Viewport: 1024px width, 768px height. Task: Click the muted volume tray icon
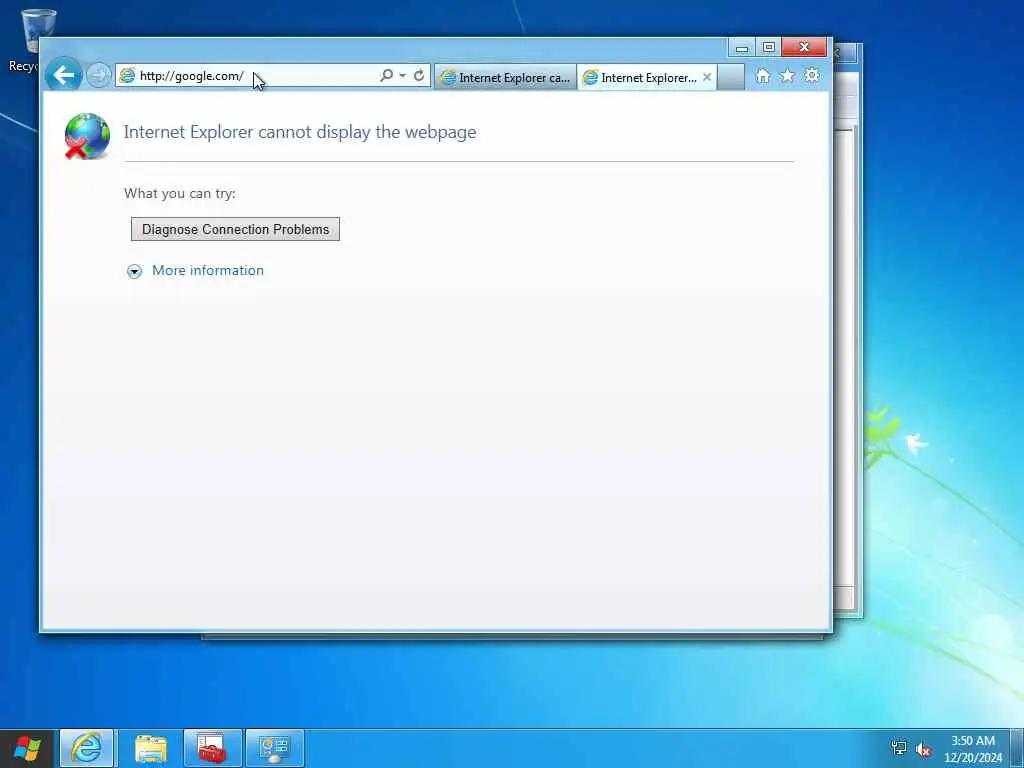pyautogui.click(x=923, y=749)
